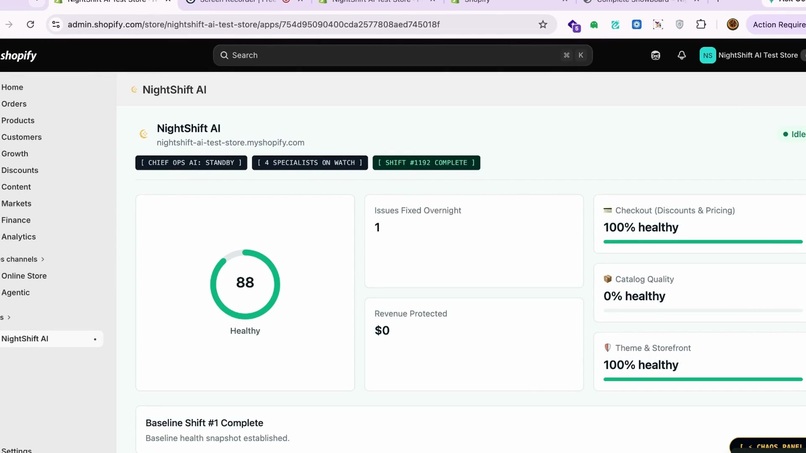The width and height of the screenshot is (806, 453).
Task: Click the address bar URL
Action: 253,24
